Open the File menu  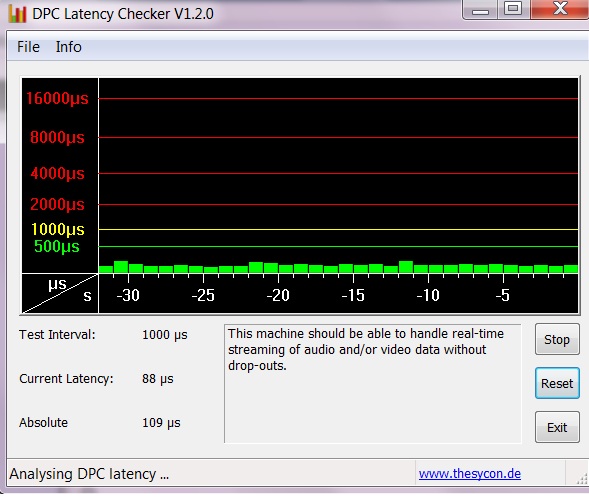pyautogui.click(x=28, y=47)
